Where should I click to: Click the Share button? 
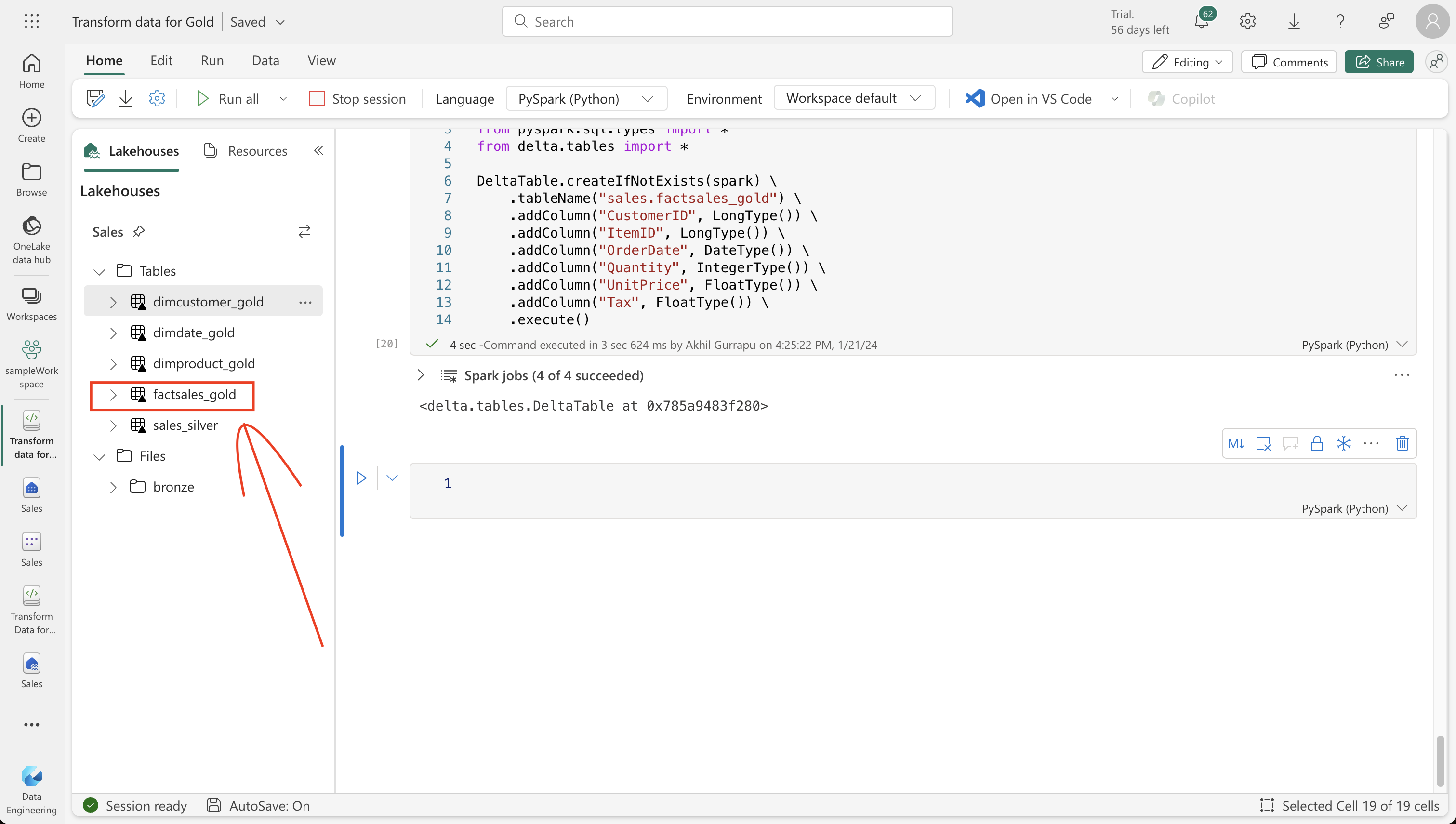(1379, 62)
